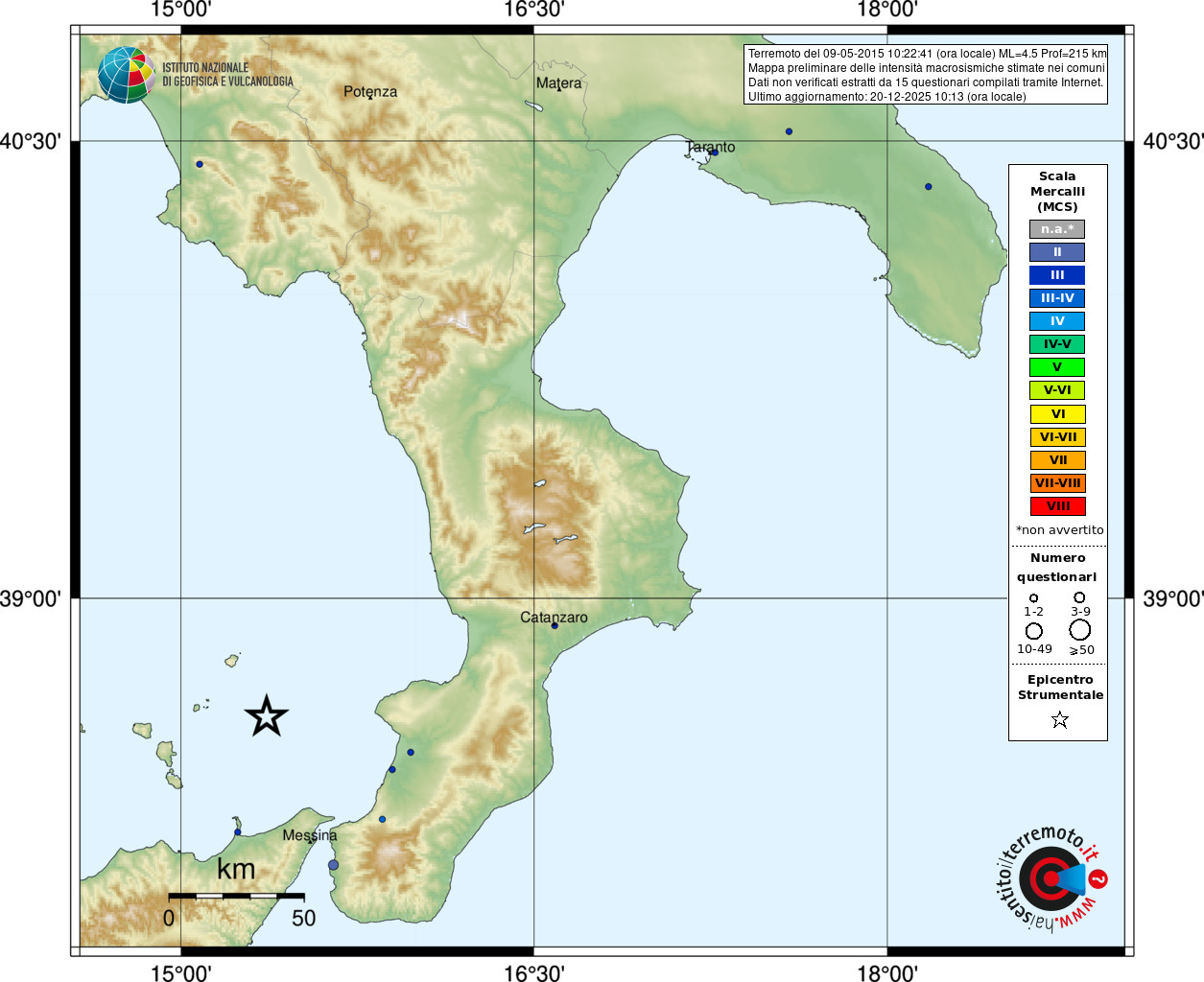The width and height of the screenshot is (1204, 982).
Task: Select the blue dot at Taranto
Action: coord(715,152)
